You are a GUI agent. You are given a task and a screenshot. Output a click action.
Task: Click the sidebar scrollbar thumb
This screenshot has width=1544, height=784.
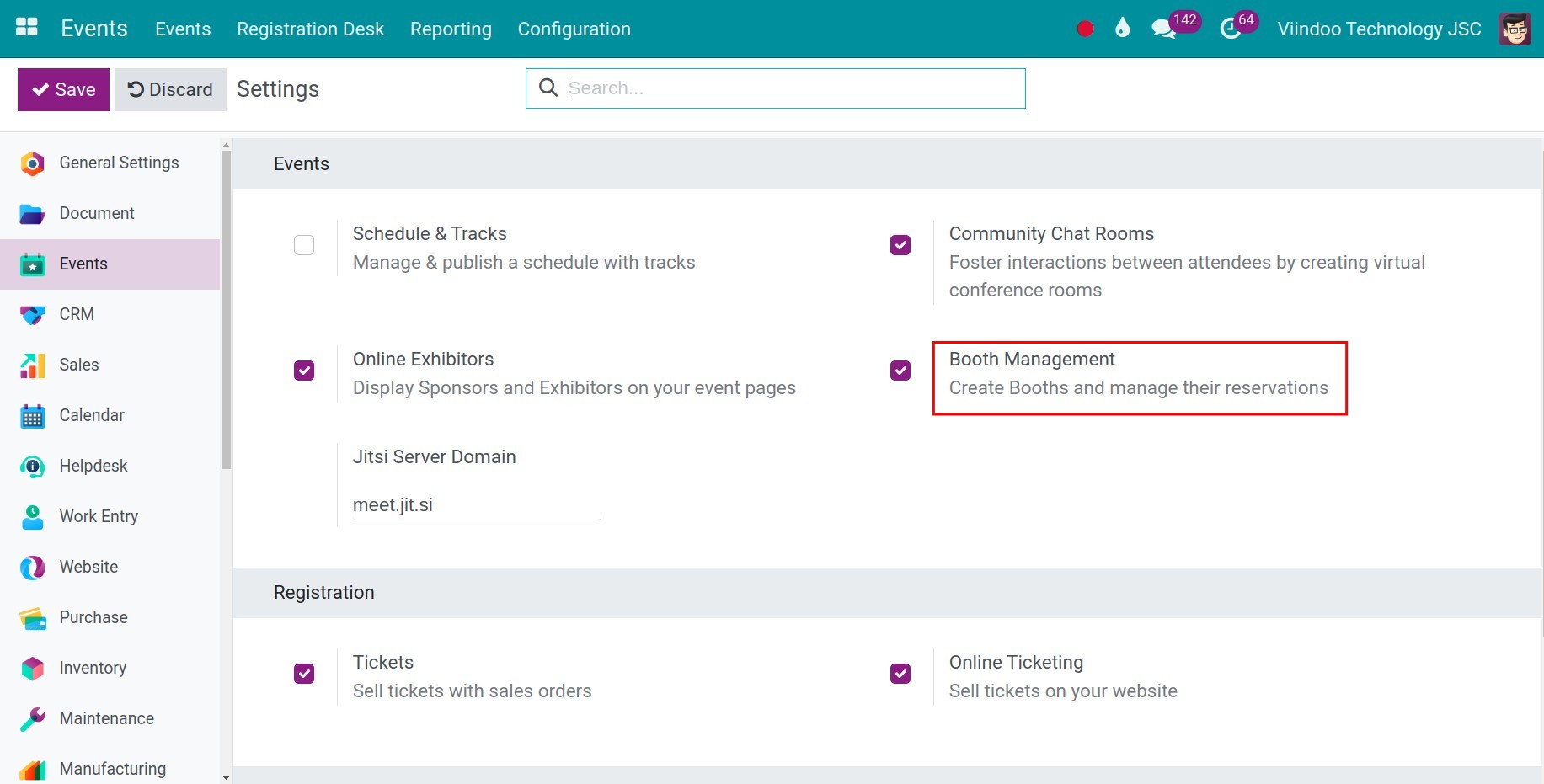[226, 309]
